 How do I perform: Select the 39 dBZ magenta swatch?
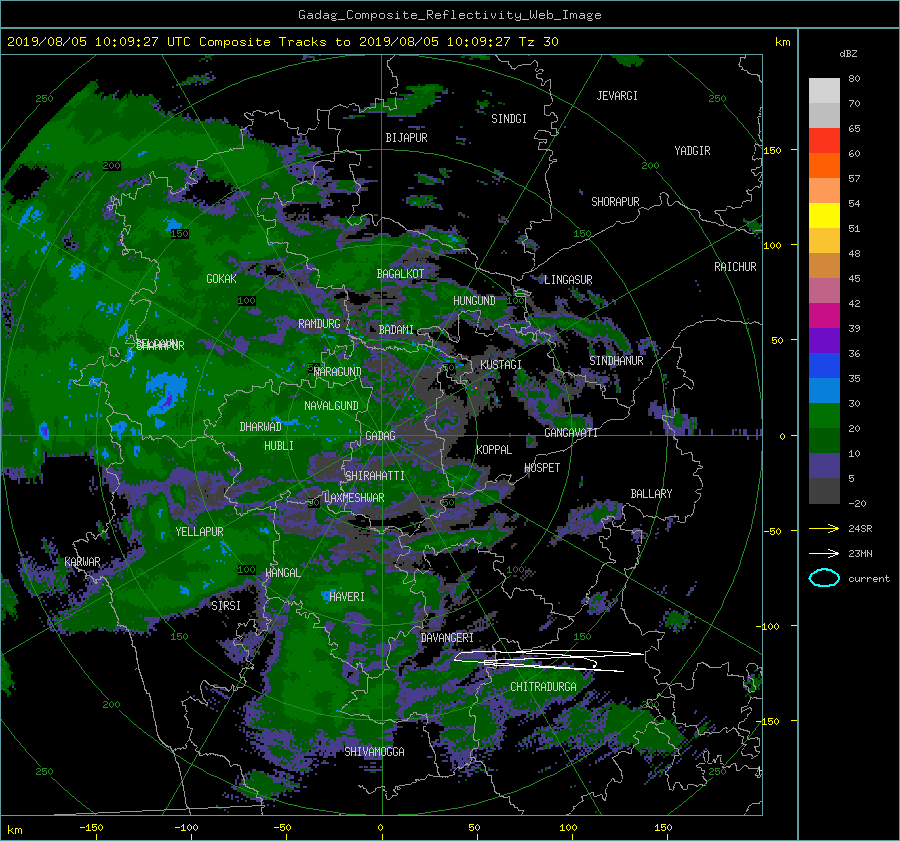click(824, 315)
